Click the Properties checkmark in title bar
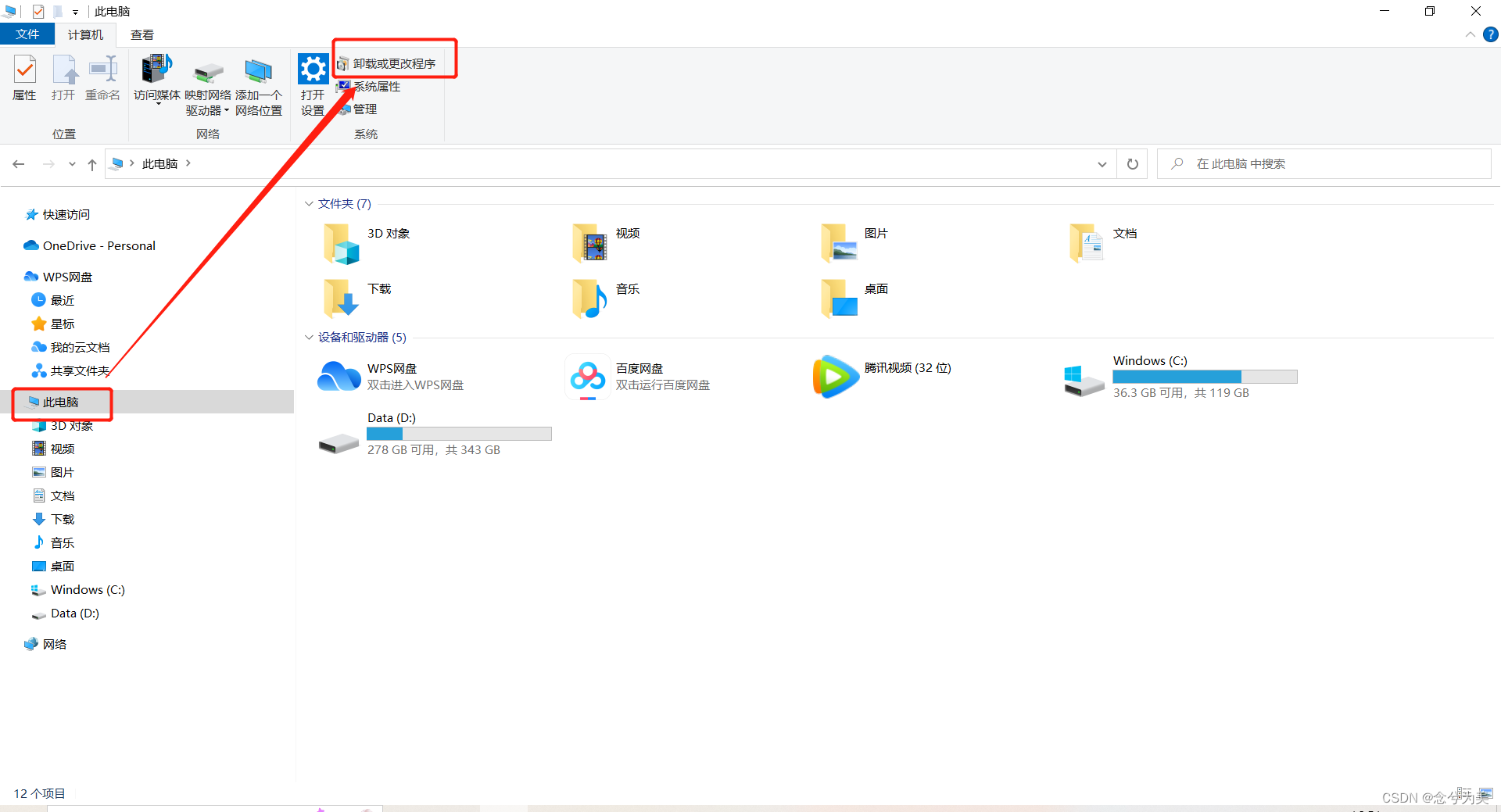This screenshot has width=1501, height=812. 38,12
